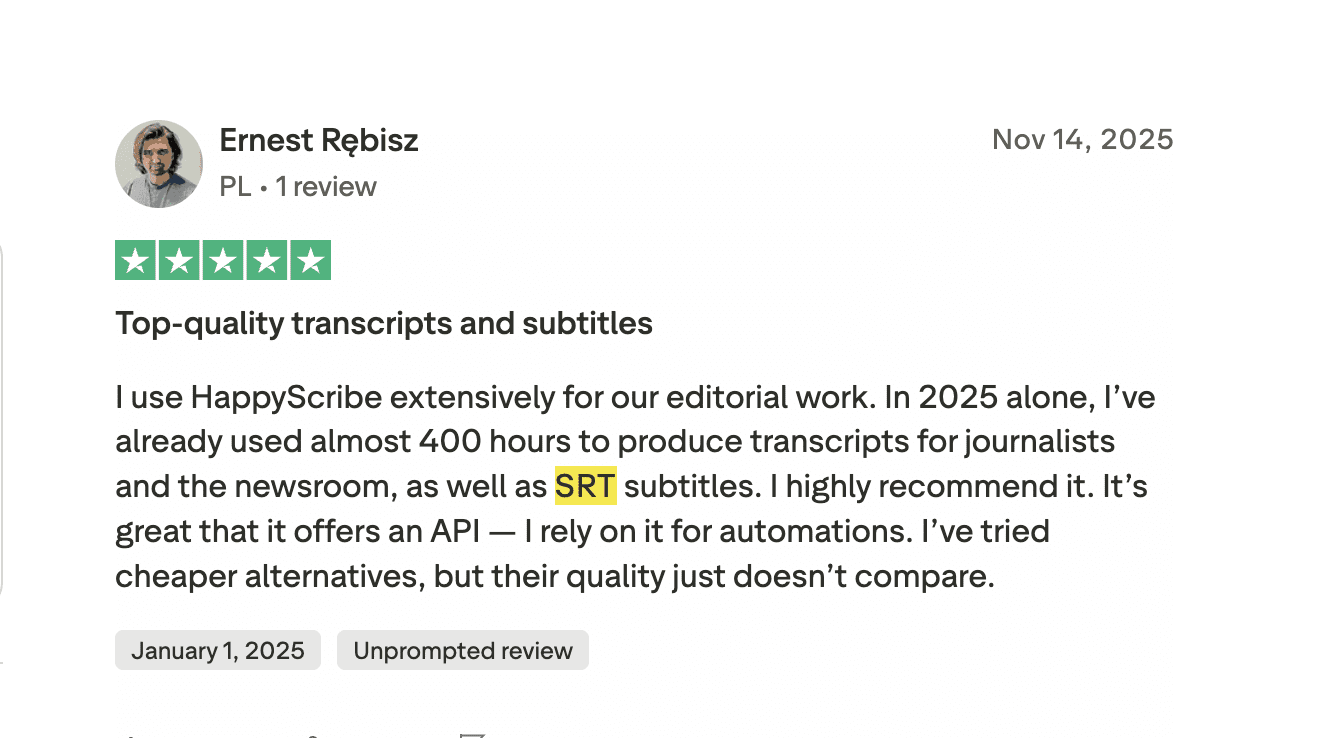Click Ernest Rębisz's profile avatar

coord(159,164)
